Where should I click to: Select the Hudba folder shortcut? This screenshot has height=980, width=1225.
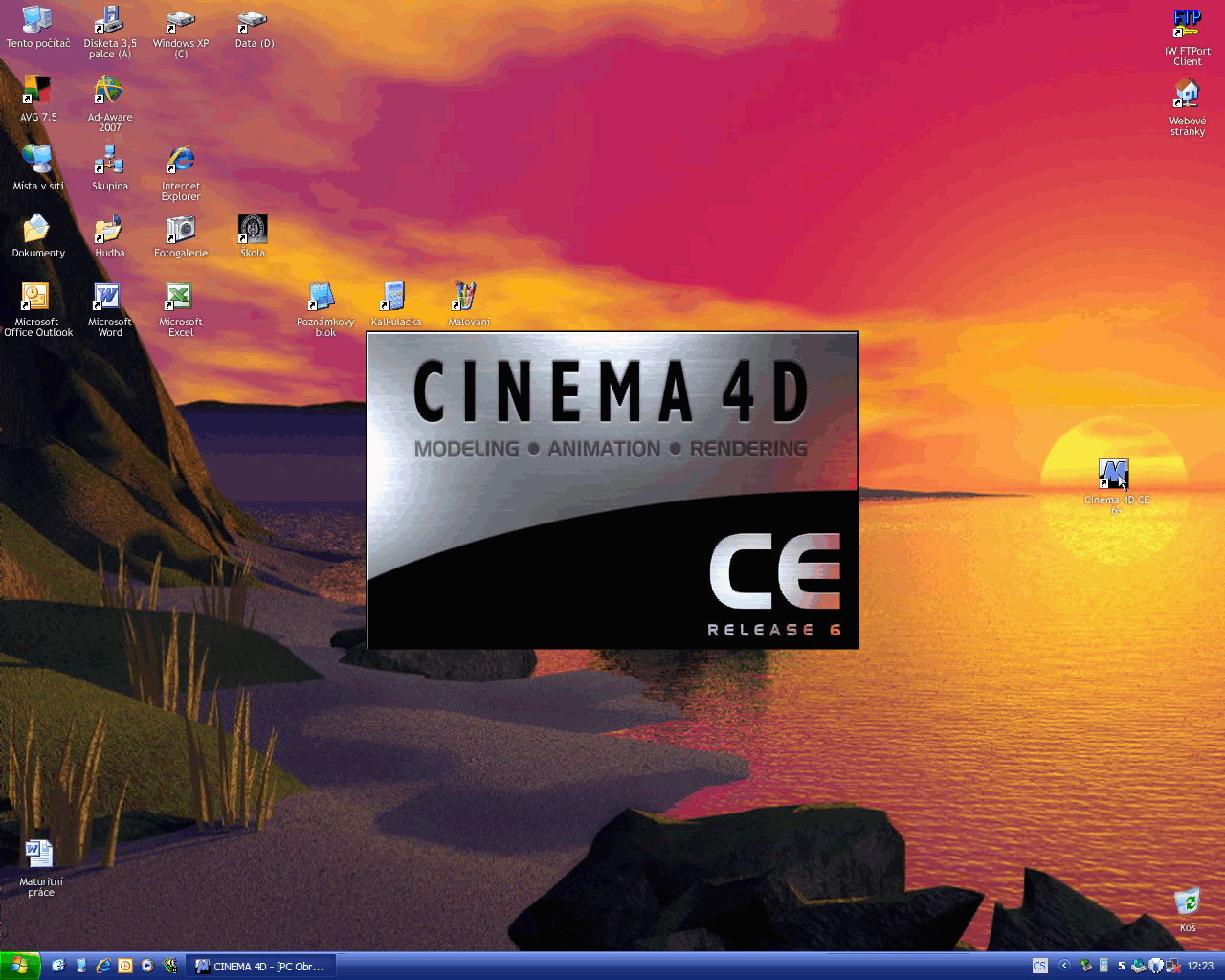(x=110, y=235)
